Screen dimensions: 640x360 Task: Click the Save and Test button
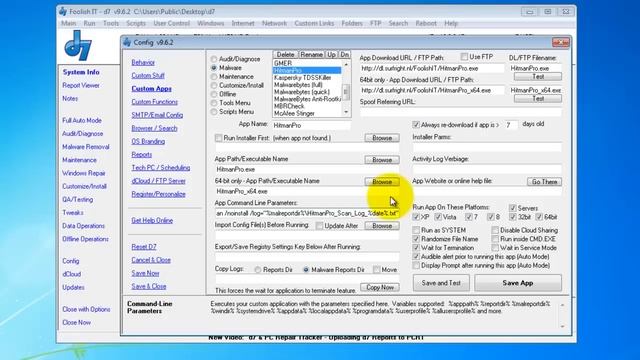coord(441,283)
